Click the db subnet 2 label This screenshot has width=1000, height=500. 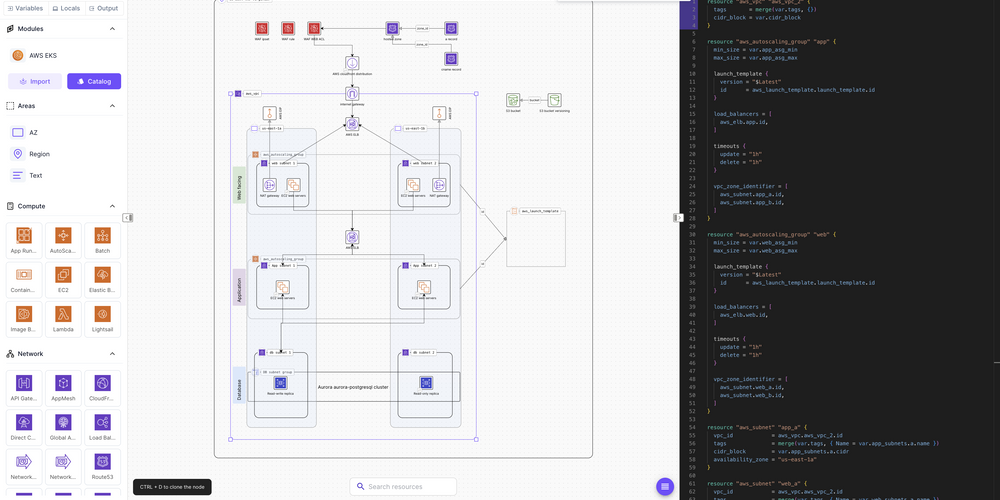click(423, 352)
